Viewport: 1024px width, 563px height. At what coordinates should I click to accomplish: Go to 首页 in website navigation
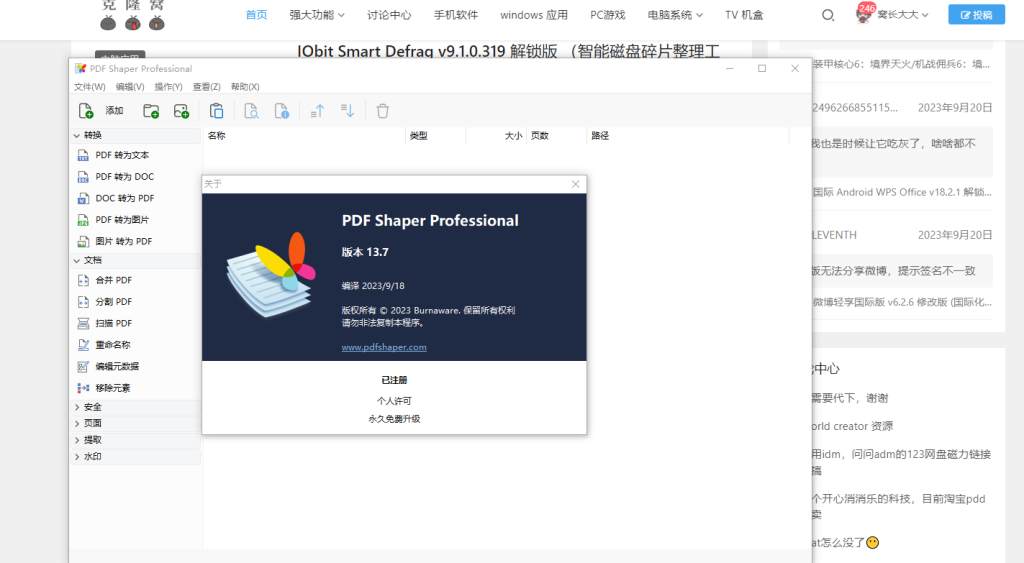coord(256,15)
